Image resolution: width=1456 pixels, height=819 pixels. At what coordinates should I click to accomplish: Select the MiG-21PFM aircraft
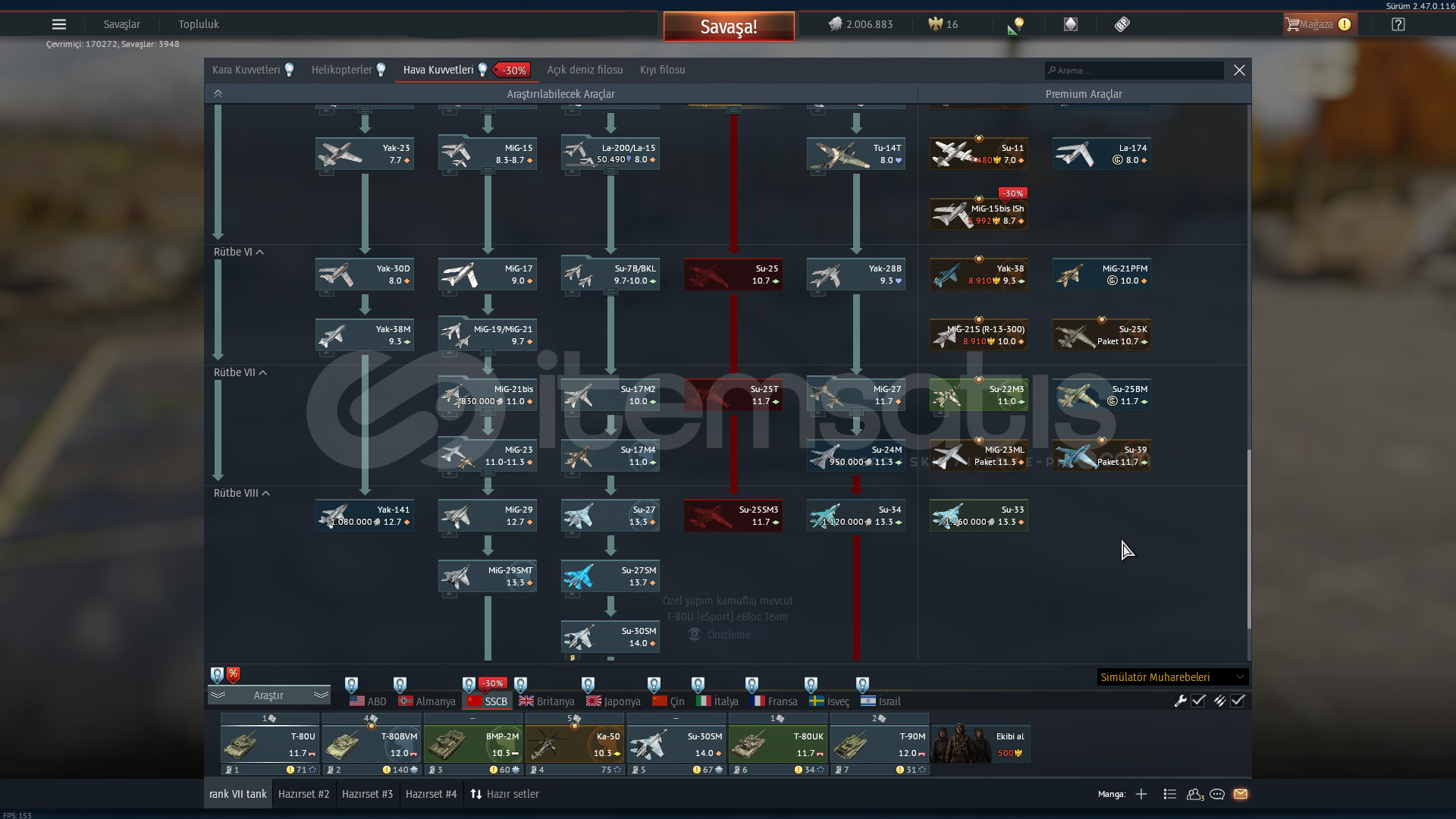pyautogui.click(x=1102, y=274)
